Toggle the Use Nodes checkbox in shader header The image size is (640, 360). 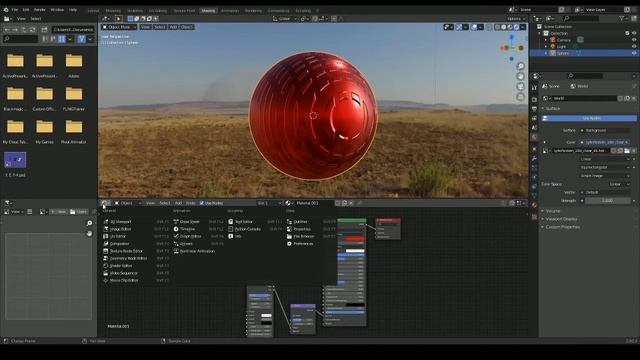[x=202, y=203]
